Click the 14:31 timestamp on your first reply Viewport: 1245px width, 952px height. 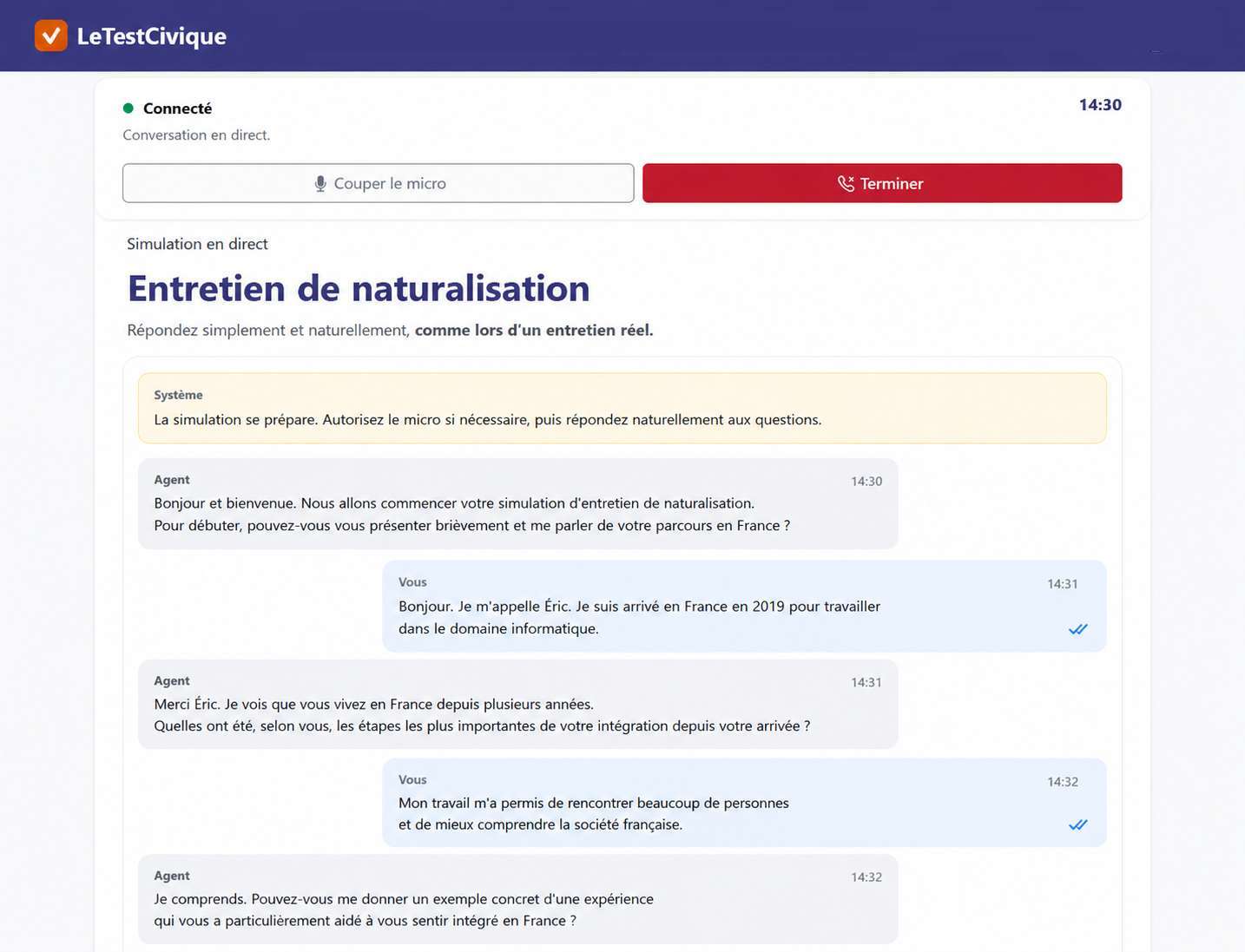(x=1063, y=584)
